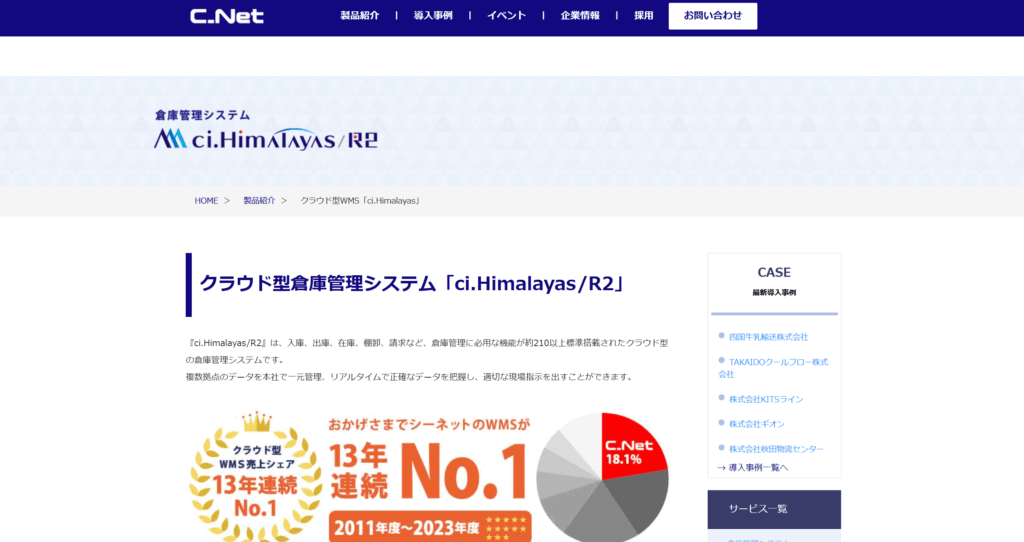Open case 株式会社ギオン

click(756, 424)
